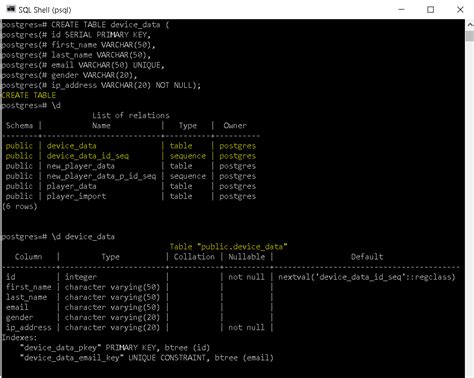Maximize the SQL Shell (psql) window
This screenshot has height=378, width=474.
tap(430, 9)
